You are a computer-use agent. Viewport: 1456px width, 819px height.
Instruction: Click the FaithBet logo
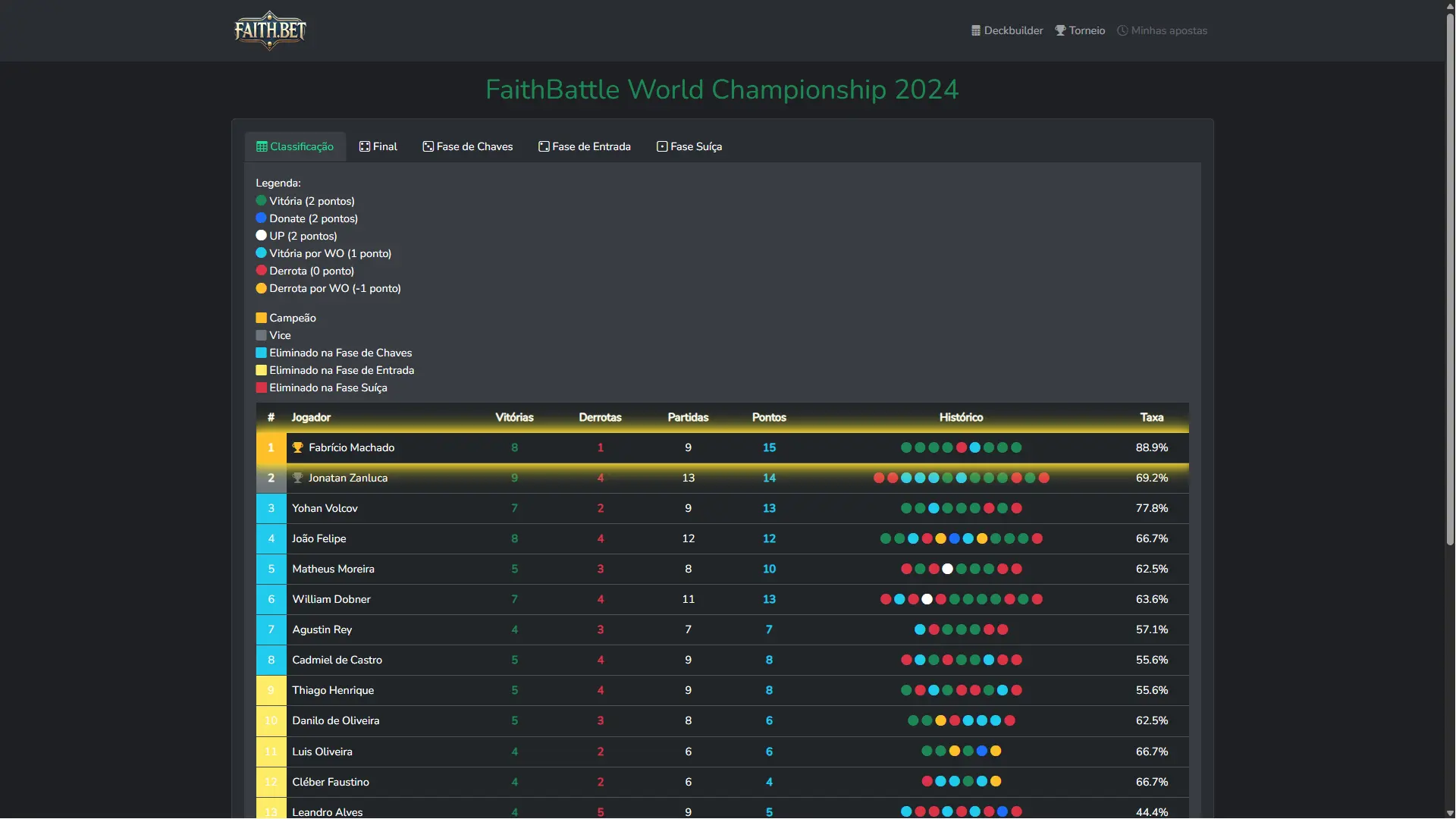(x=270, y=30)
